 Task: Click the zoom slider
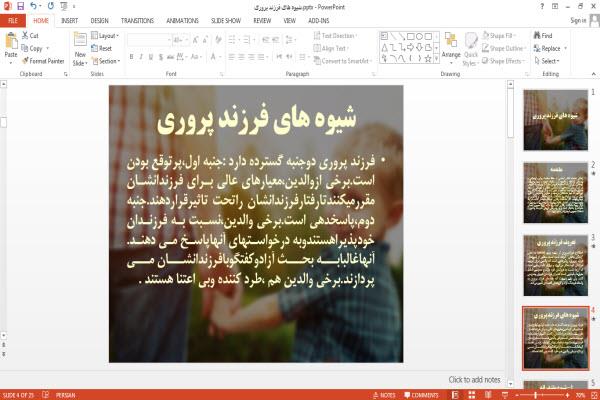tap(542, 395)
